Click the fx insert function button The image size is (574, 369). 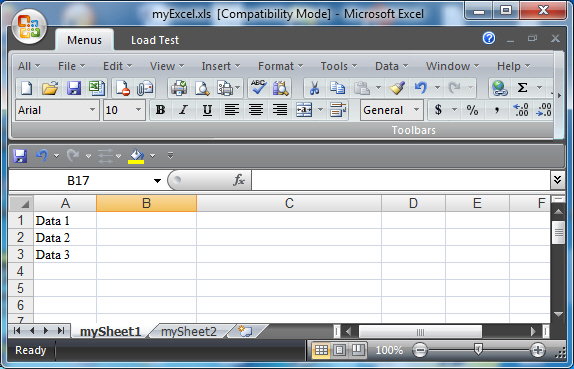[239, 180]
